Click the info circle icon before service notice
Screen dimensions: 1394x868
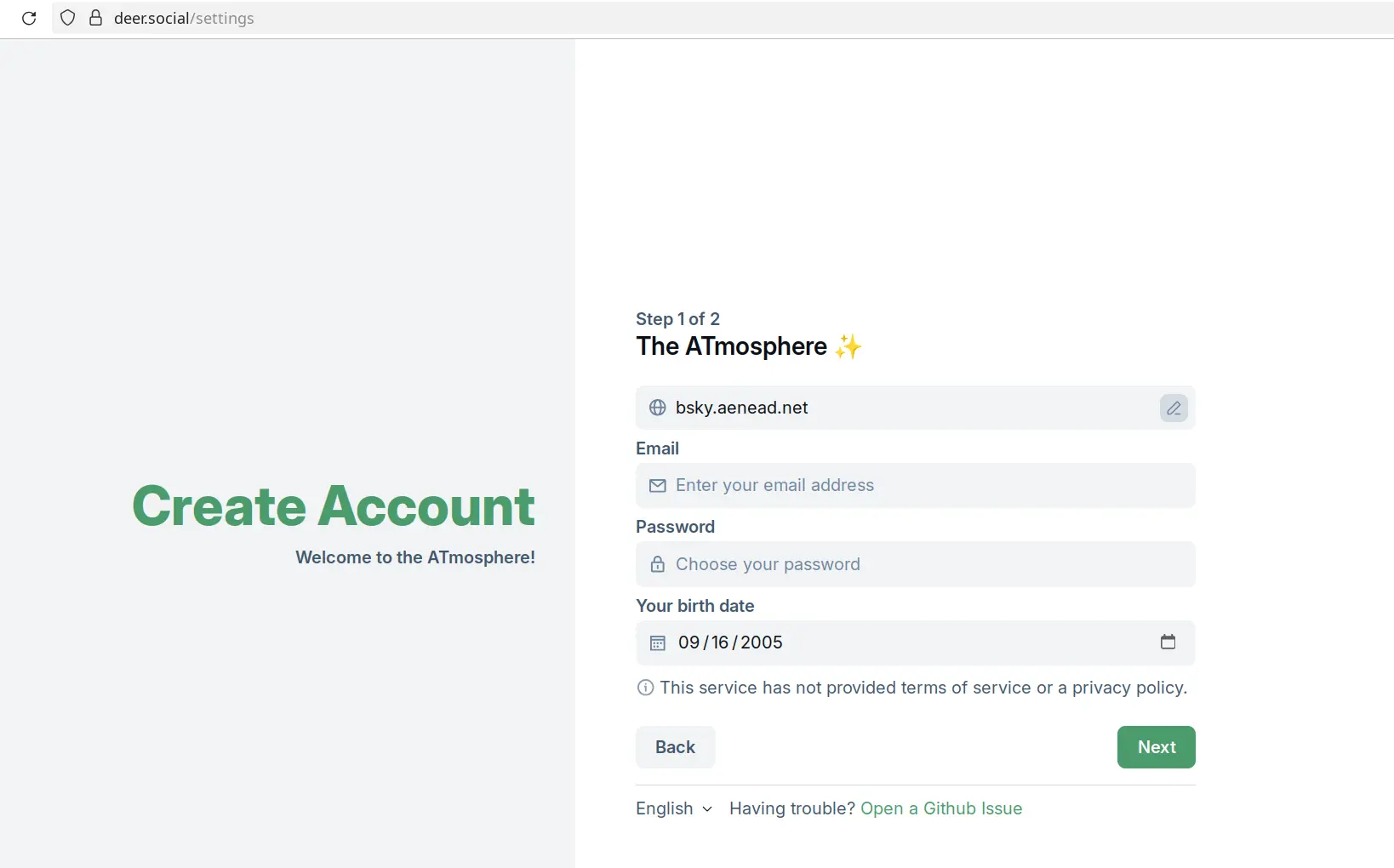(646, 688)
